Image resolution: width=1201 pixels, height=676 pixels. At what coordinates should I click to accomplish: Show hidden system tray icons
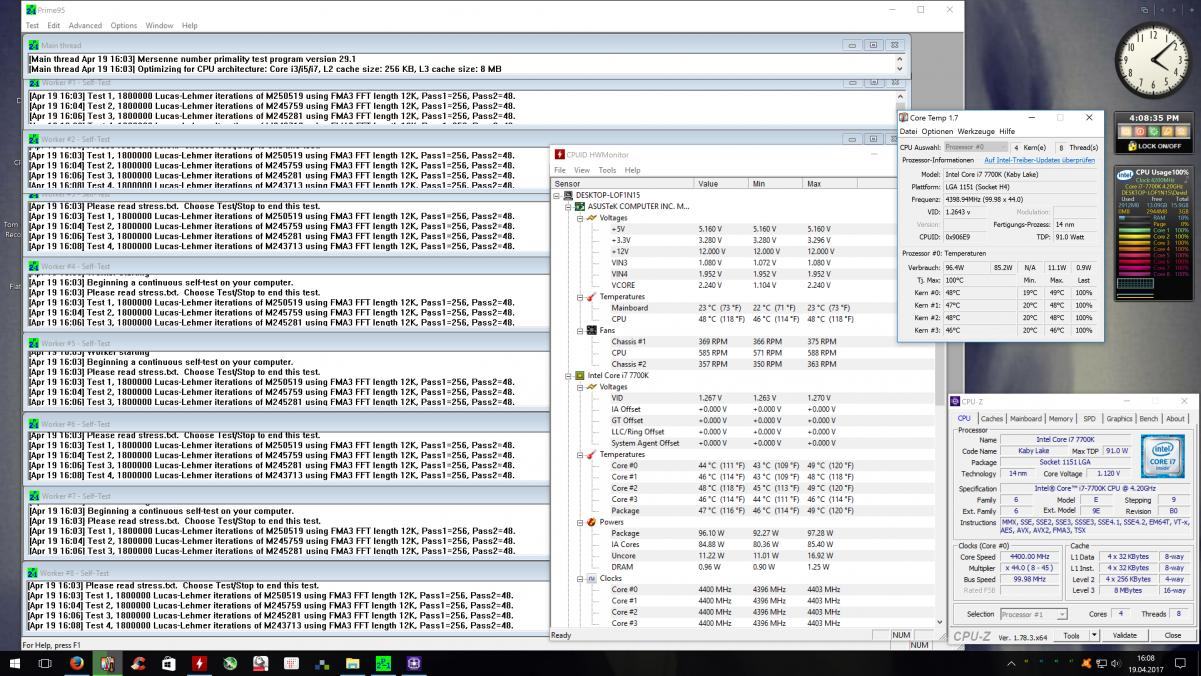(x=1010, y=663)
